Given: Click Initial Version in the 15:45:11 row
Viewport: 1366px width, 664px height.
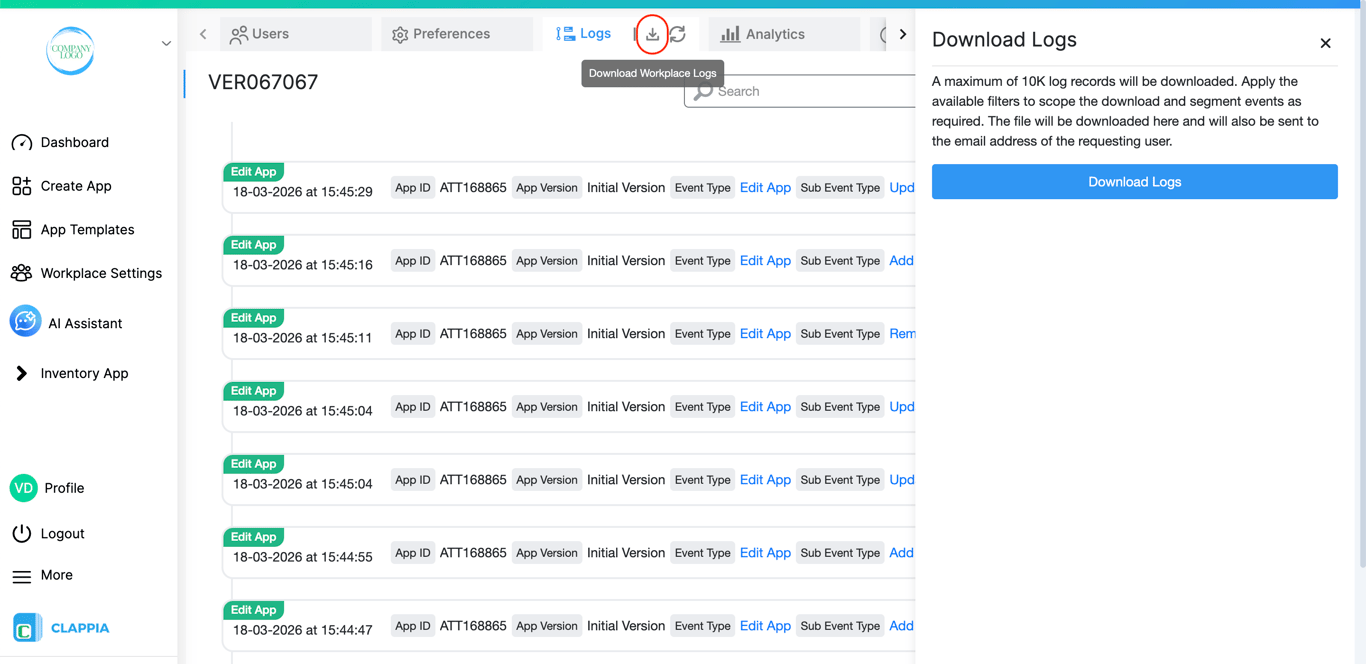Looking at the screenshot, I should point(626,334).
